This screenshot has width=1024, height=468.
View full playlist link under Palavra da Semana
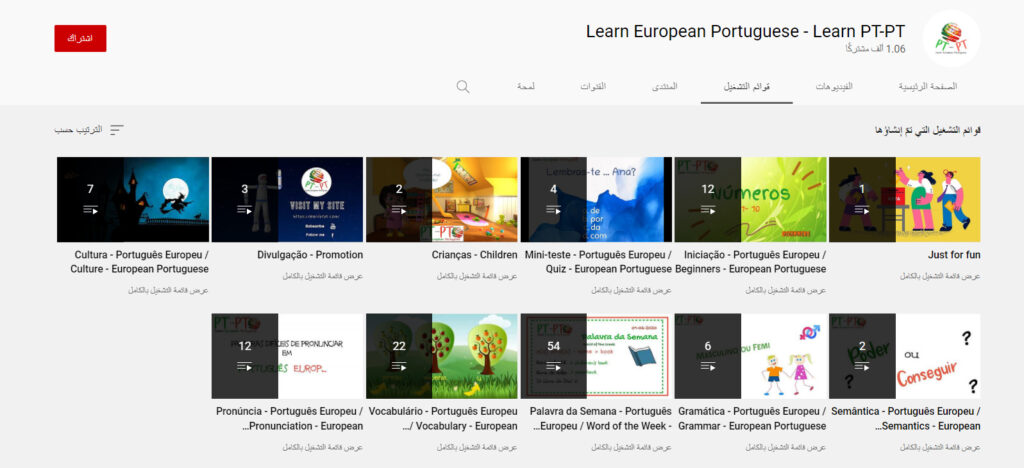point(632,448)
